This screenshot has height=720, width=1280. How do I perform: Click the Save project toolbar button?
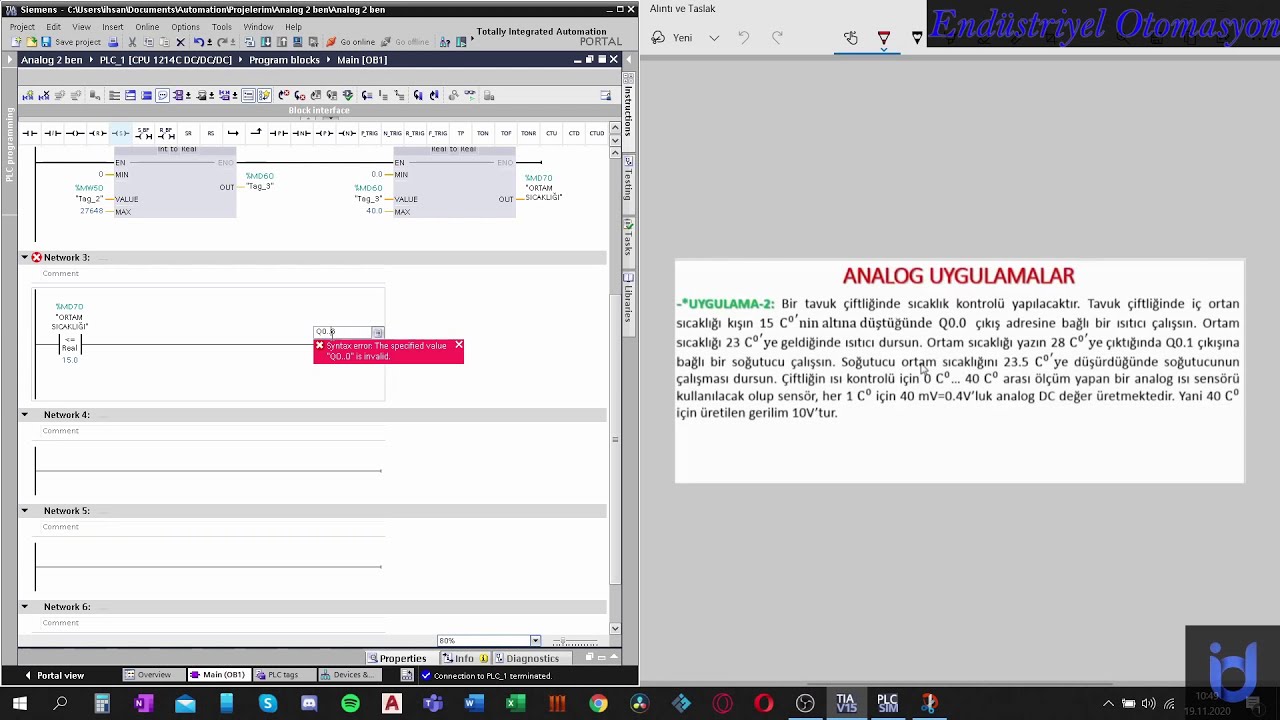(71, 42)
